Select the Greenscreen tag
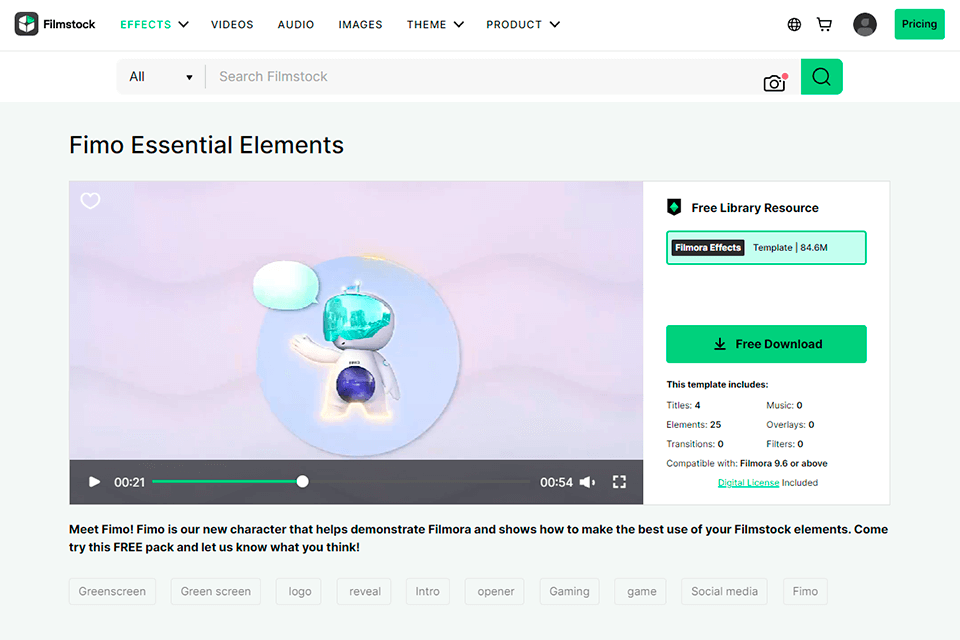This screenshot has width=960, height=640. pyautogui.click(x=112, y=591)
